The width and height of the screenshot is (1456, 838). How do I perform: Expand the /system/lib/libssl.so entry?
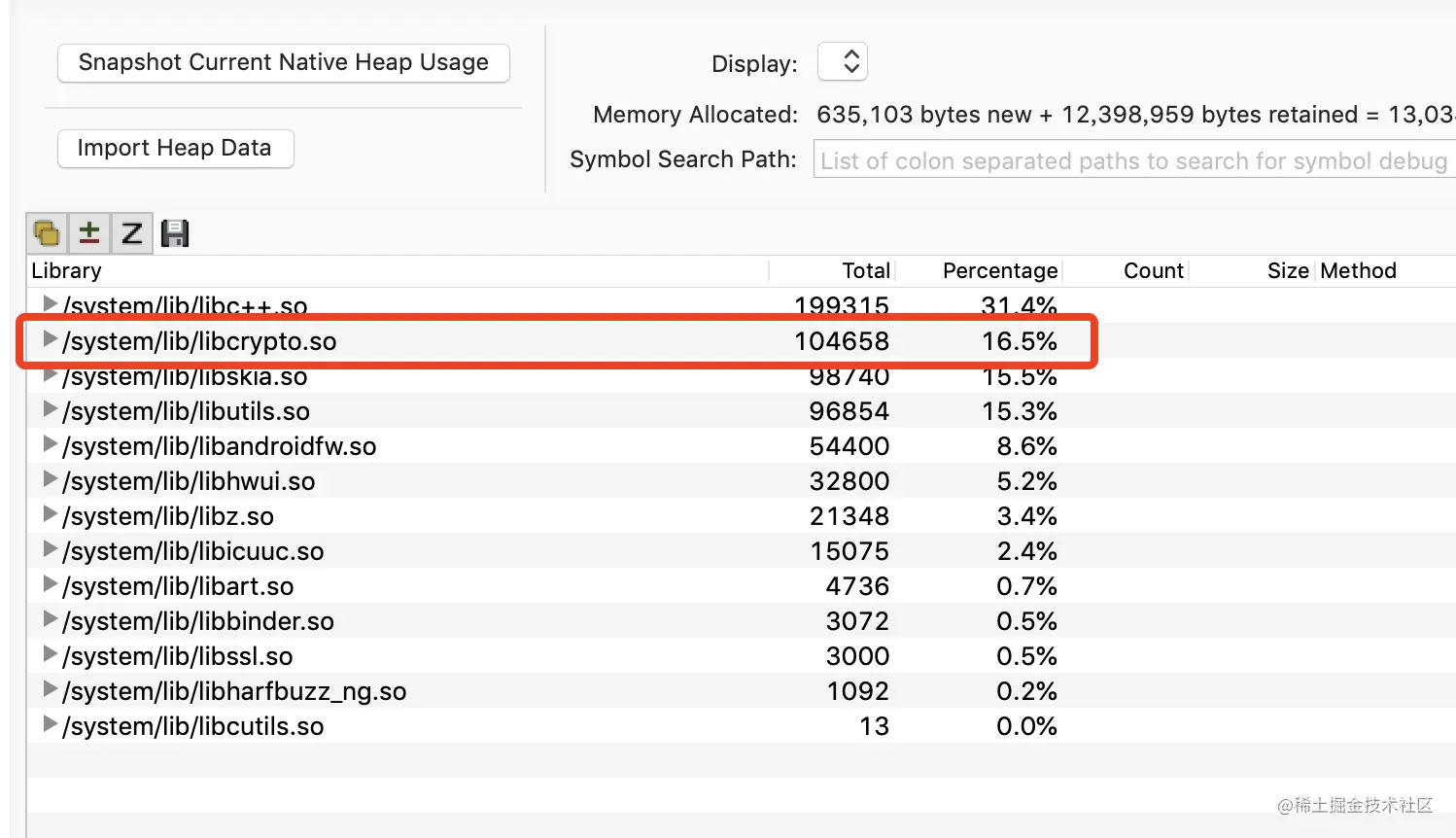click(x=51, y=654)
